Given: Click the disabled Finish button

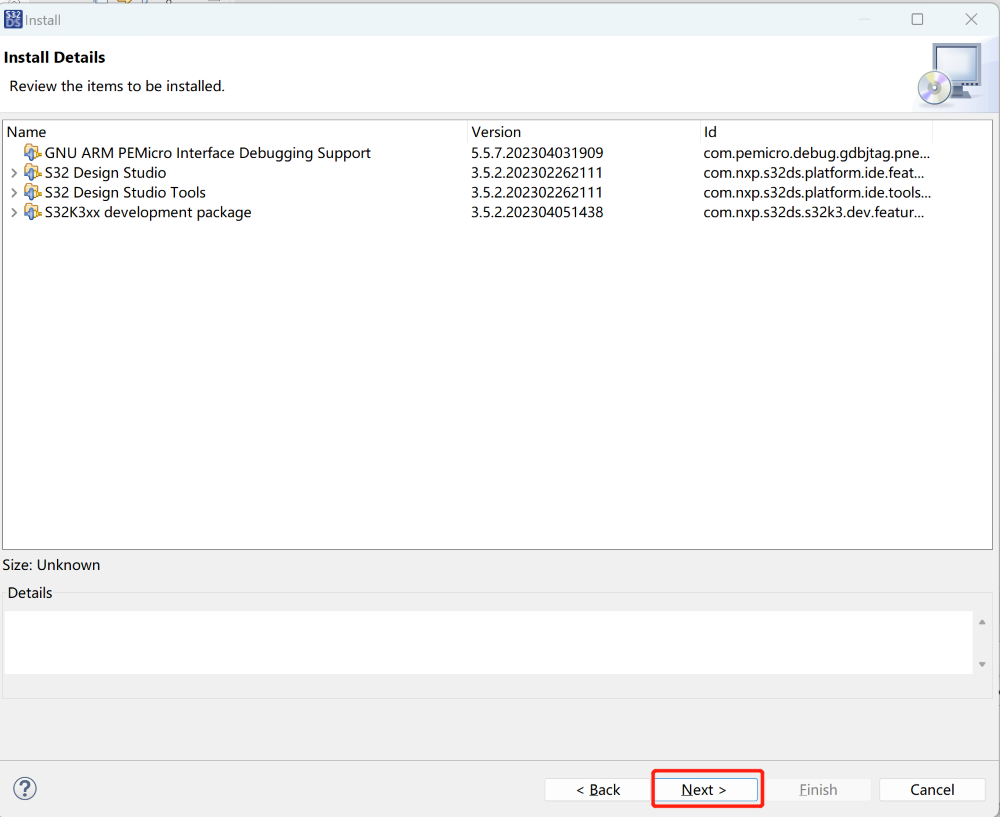Looking at the screenshot, I should (x=818, y=790).
